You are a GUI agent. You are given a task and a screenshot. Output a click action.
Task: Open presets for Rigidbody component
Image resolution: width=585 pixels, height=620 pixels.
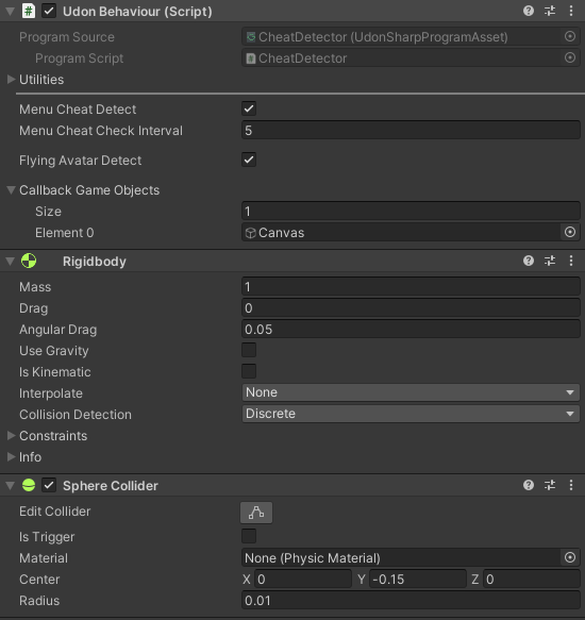(550, 261)
